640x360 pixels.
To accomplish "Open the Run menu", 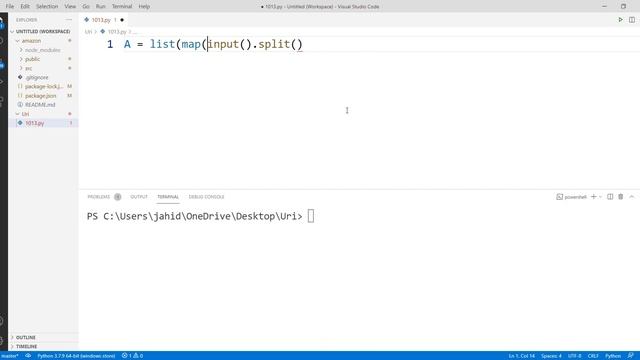I will tap(100, 7).
